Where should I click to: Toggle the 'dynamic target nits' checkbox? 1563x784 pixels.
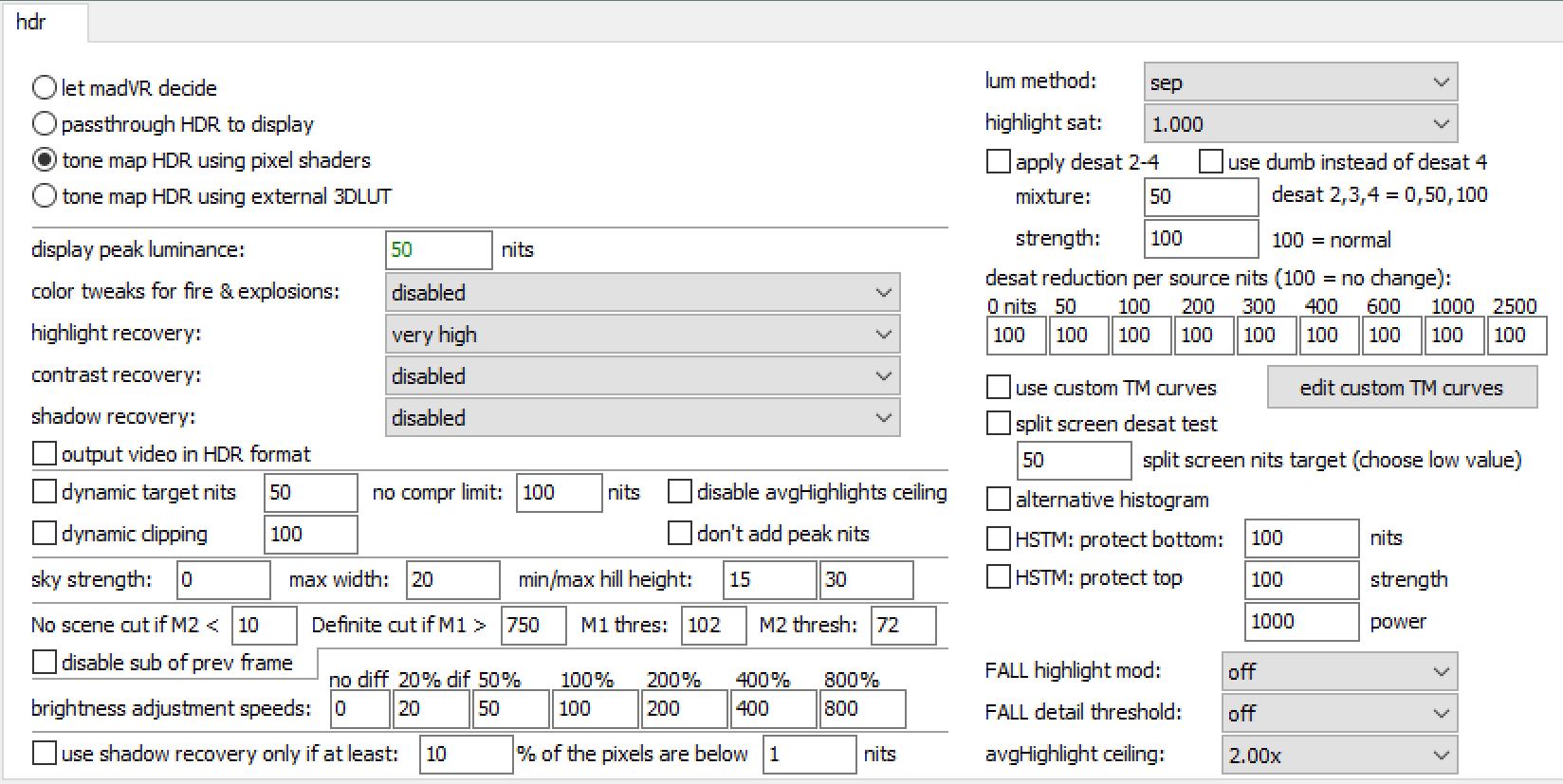click(45, 492)
